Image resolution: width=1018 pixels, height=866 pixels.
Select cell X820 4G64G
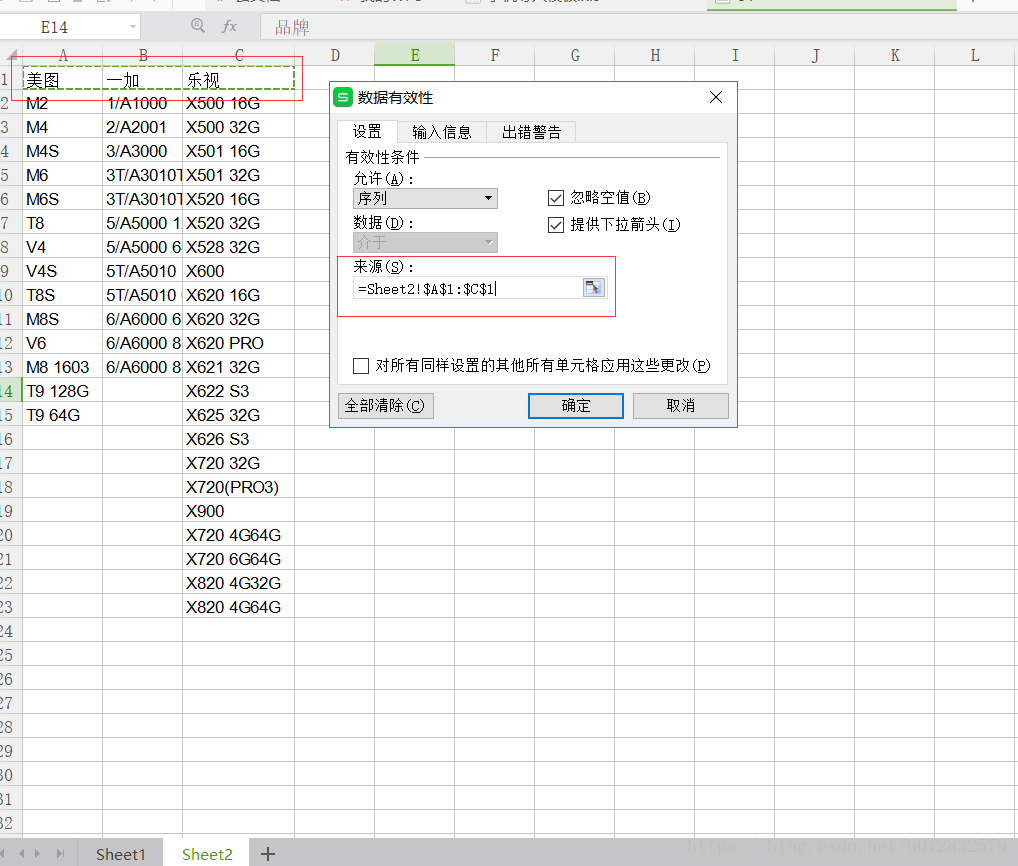pos(238,608)
